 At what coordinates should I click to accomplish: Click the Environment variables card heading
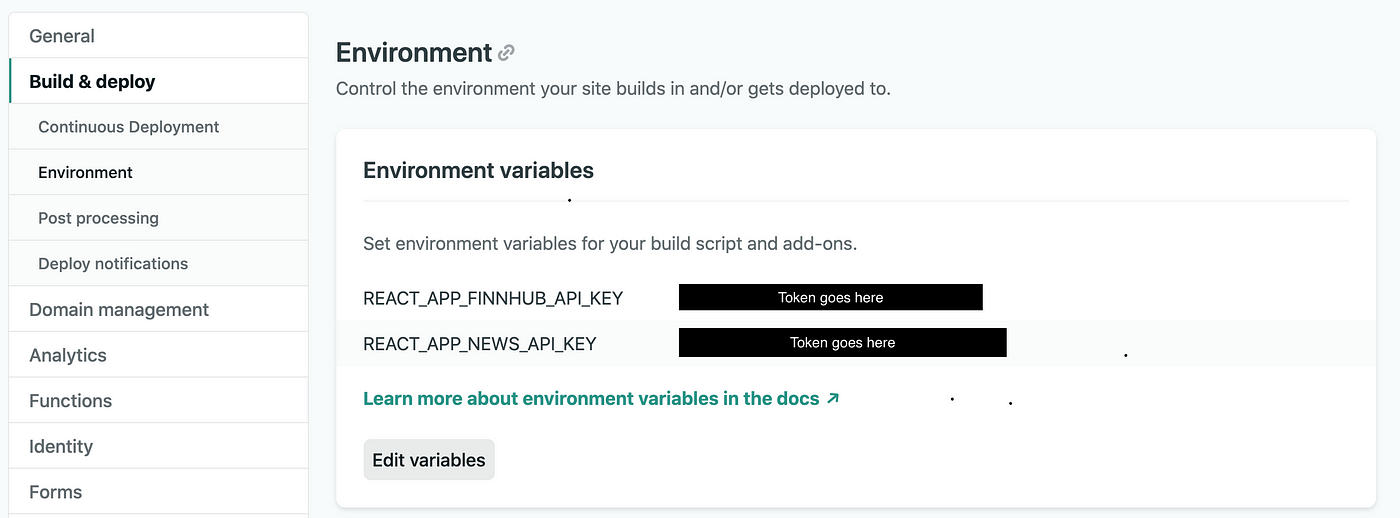click(478, 170)
